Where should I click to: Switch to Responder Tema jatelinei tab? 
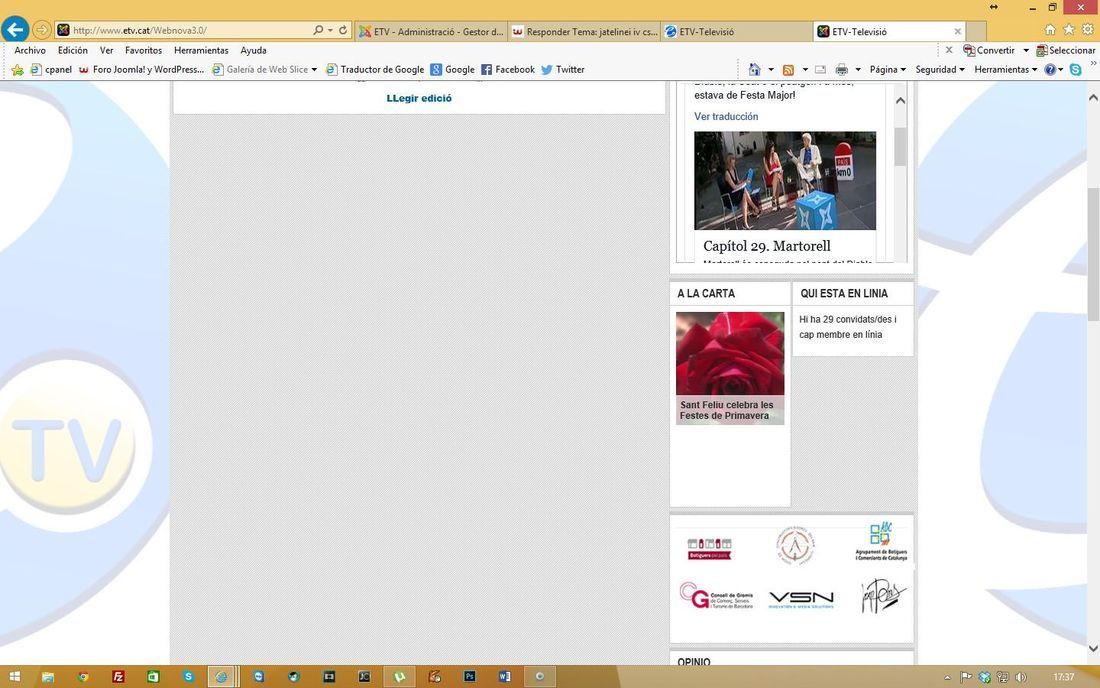click(585, 32)
